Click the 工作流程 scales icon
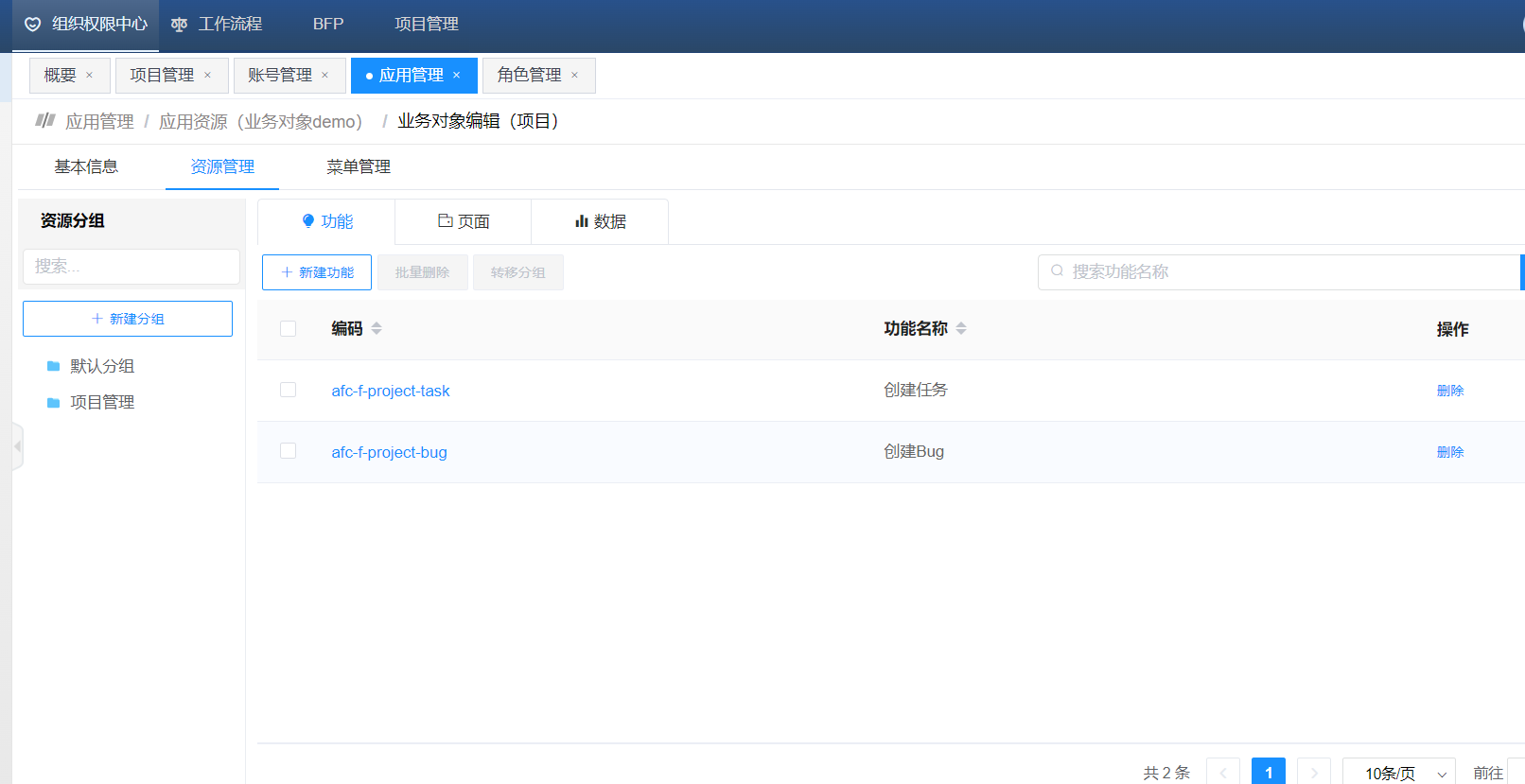 (x=179, y=25)
